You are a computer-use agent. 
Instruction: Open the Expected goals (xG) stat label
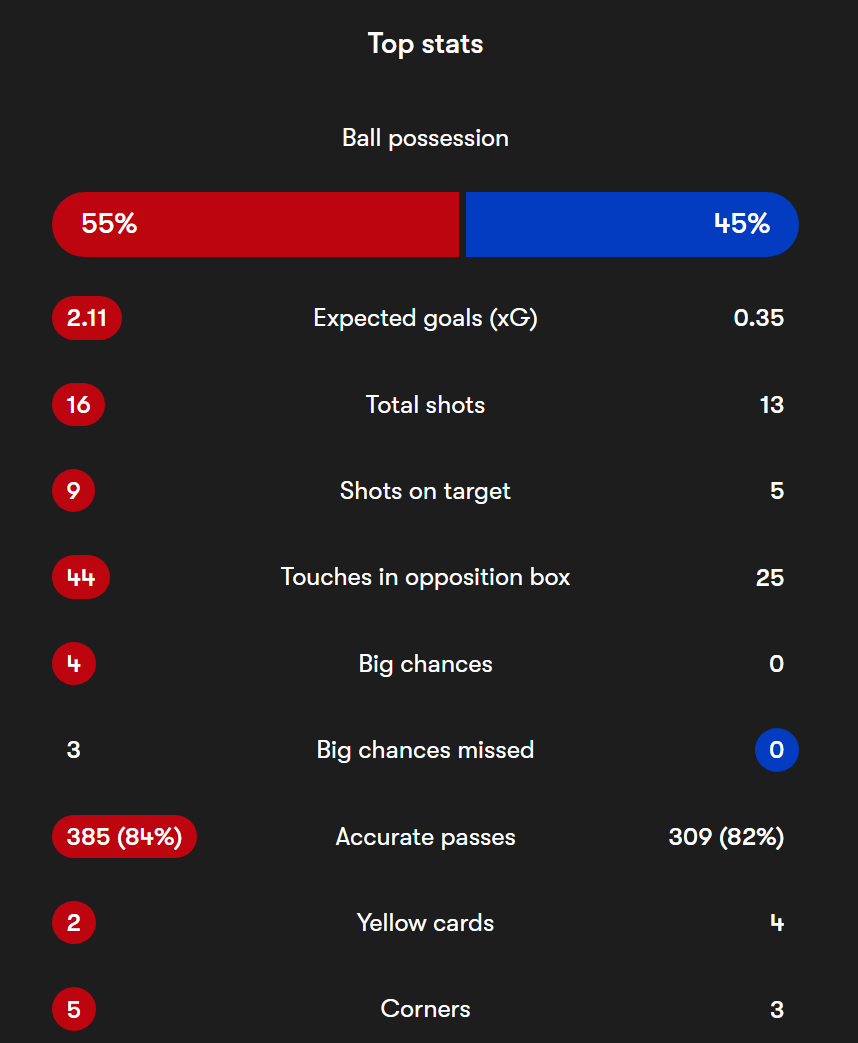426,318
